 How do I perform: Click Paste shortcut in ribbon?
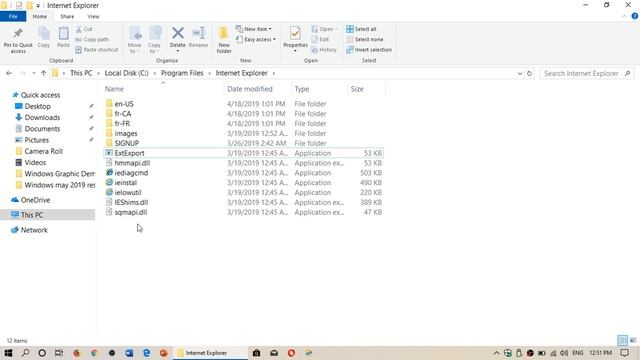97,50
